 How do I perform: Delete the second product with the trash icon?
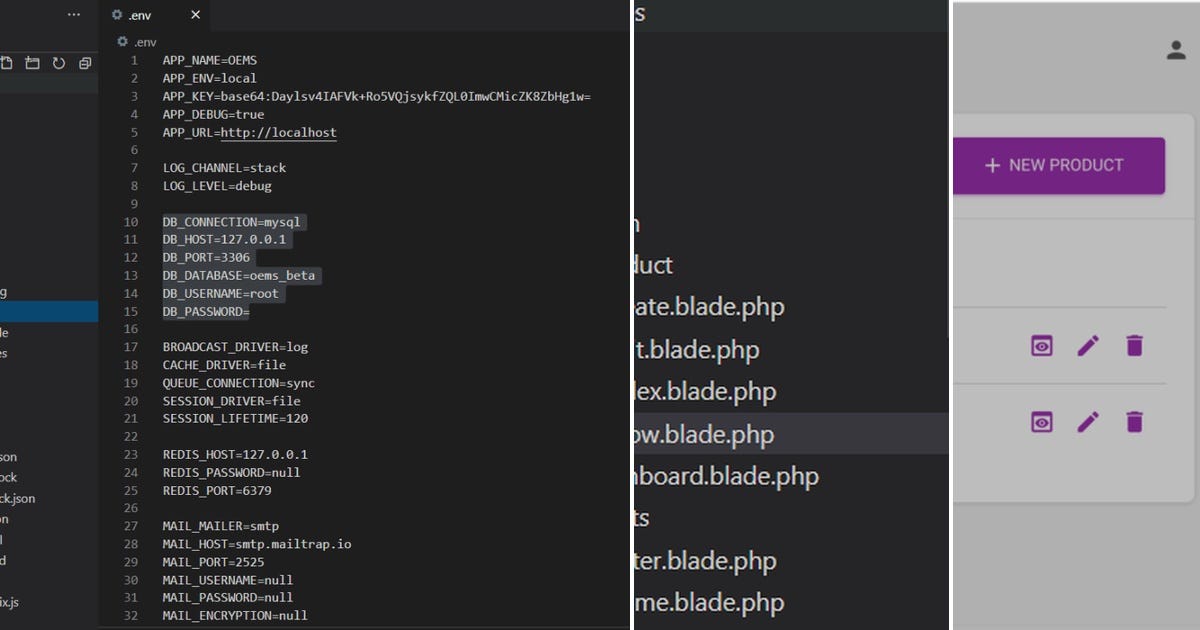point(1134,422)
